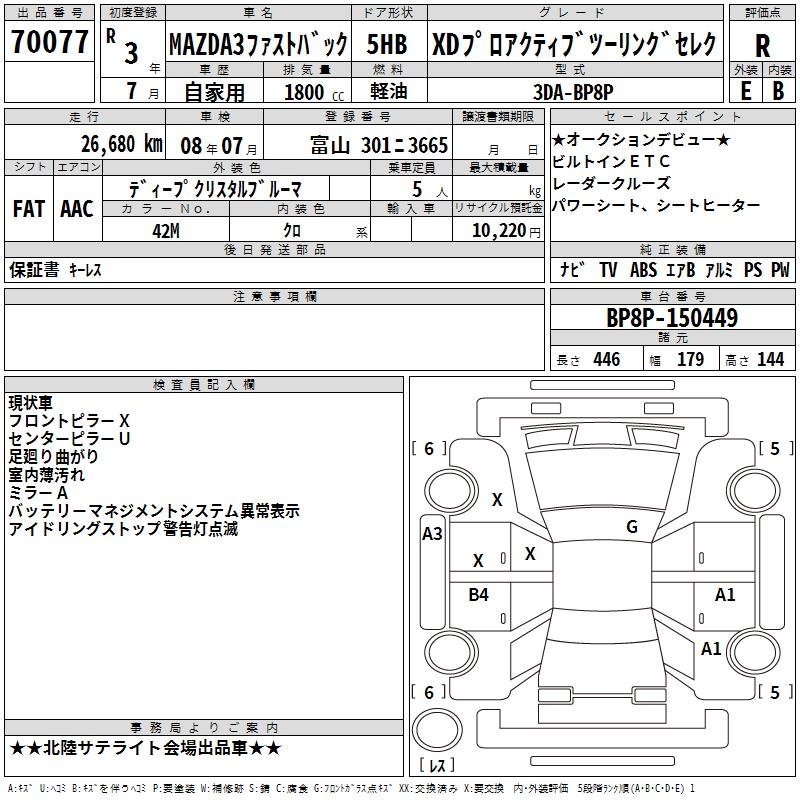
Task: Click ABS in genuine equipment row
Action: 643,269
